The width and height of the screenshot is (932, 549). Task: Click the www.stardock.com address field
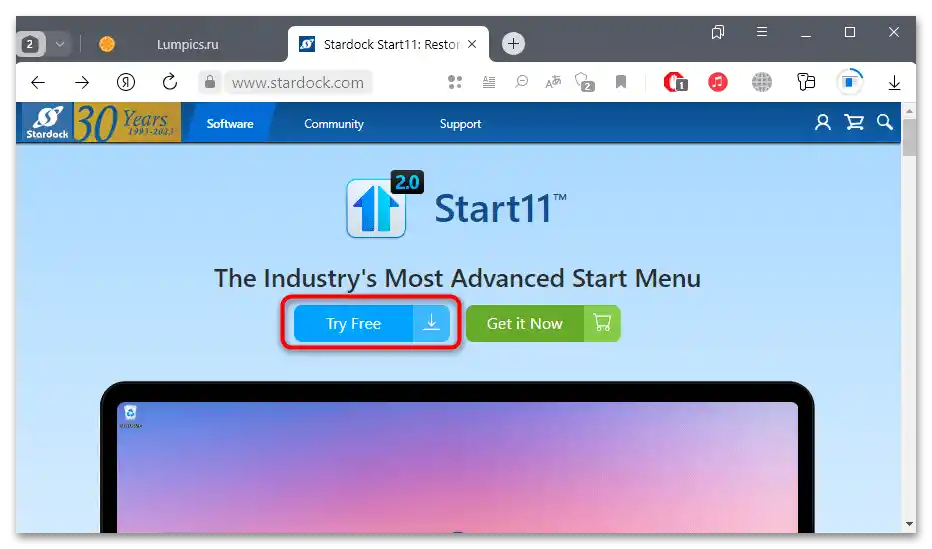pos(298,83)
